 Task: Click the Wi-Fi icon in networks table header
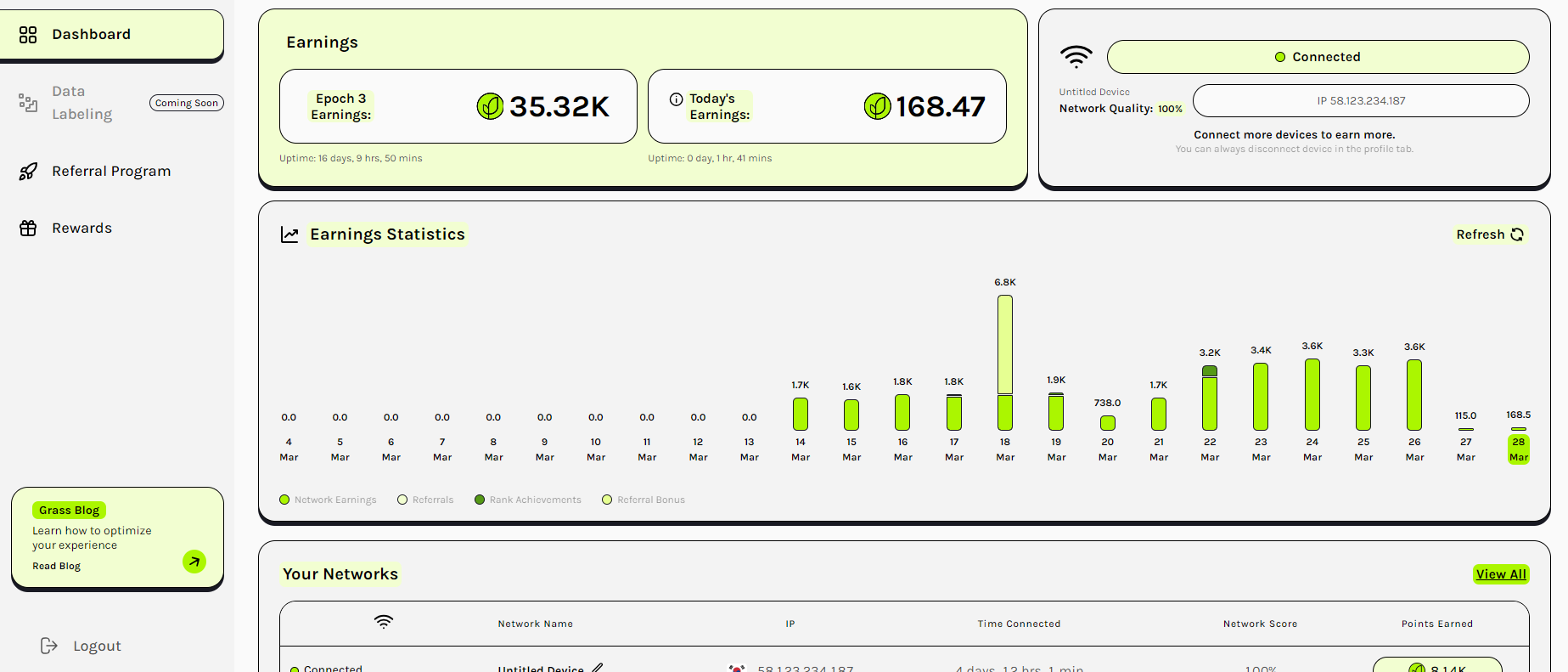click(x=384, y=622)
